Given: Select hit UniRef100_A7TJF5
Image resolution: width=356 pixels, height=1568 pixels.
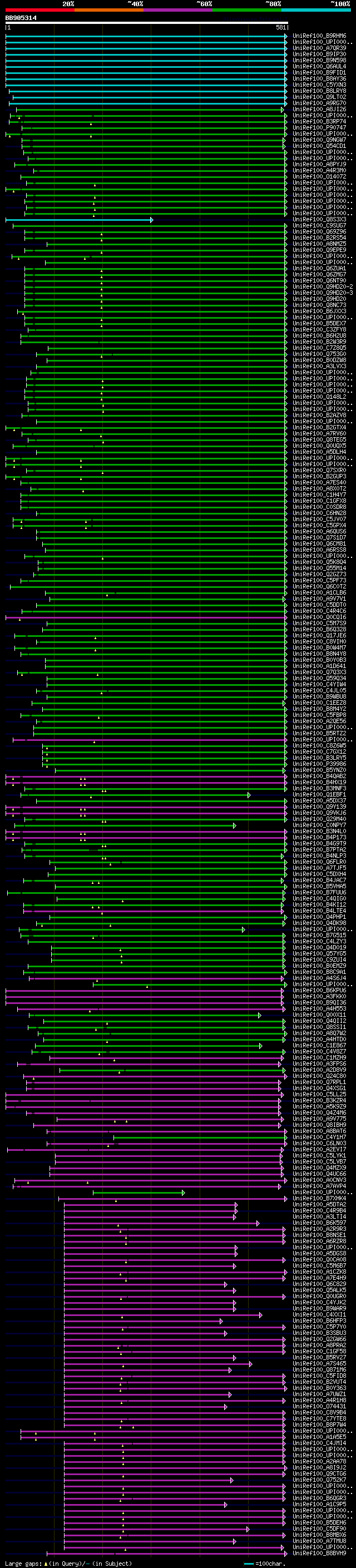Looking at the screenshot, I should tap(319, 868).
